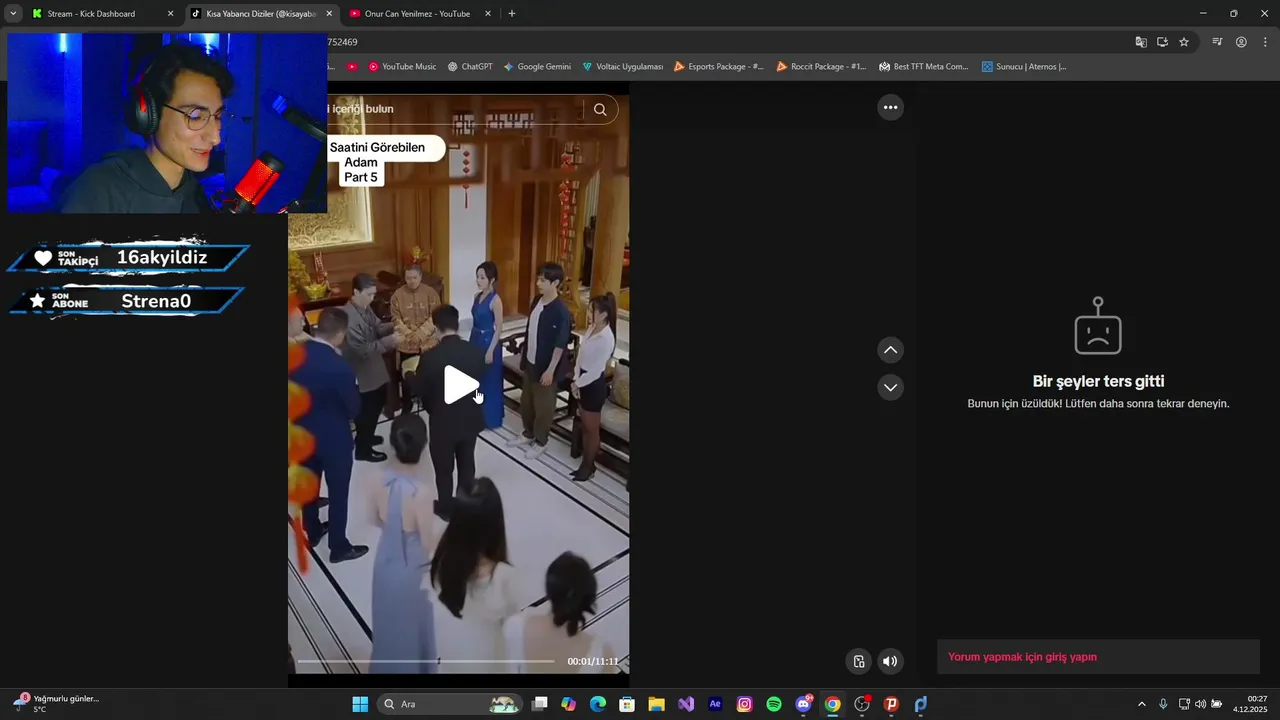Viewport: 1280px width, 720px height.
Task: Open the Roccit Package bookmark
Action: click(x=821, y=67)
